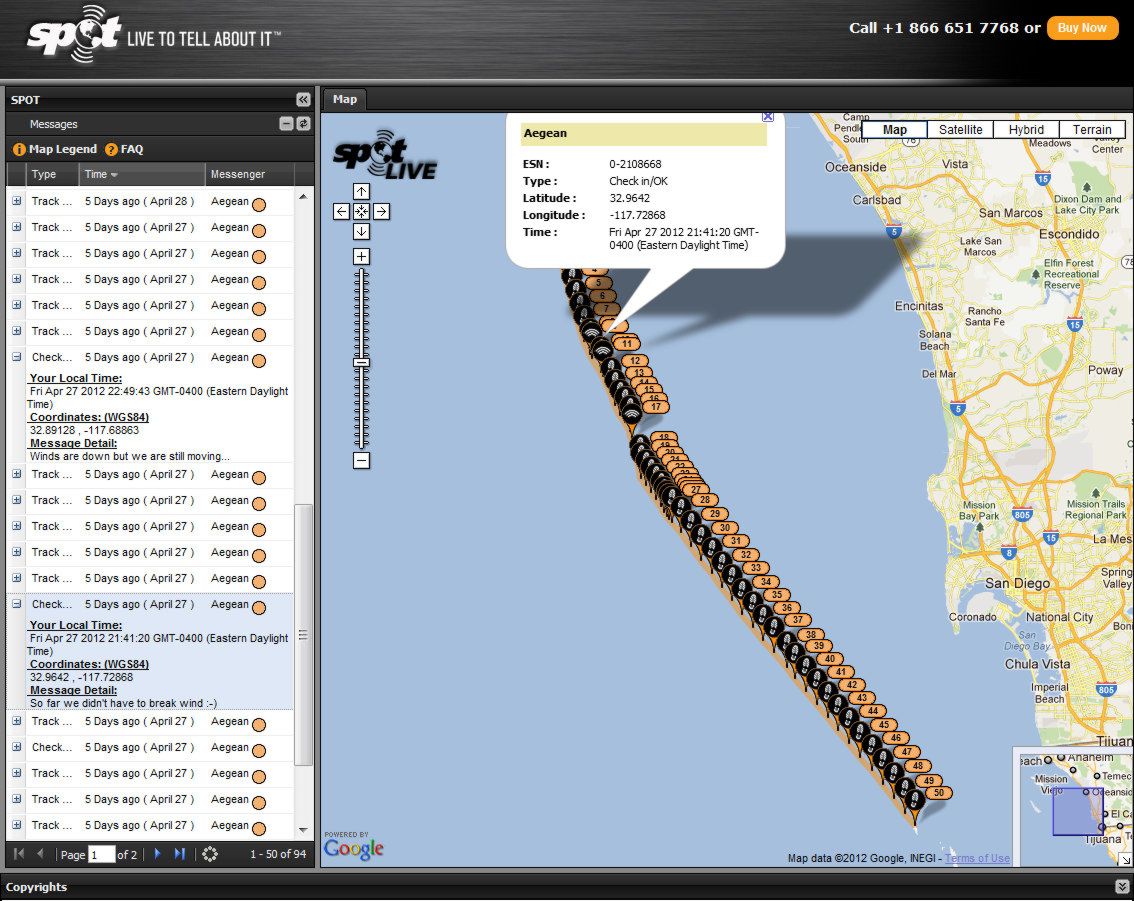Screen dimensions: 1134x901
Task: Minimize the Messages panel
Action: tap(286, 124)
